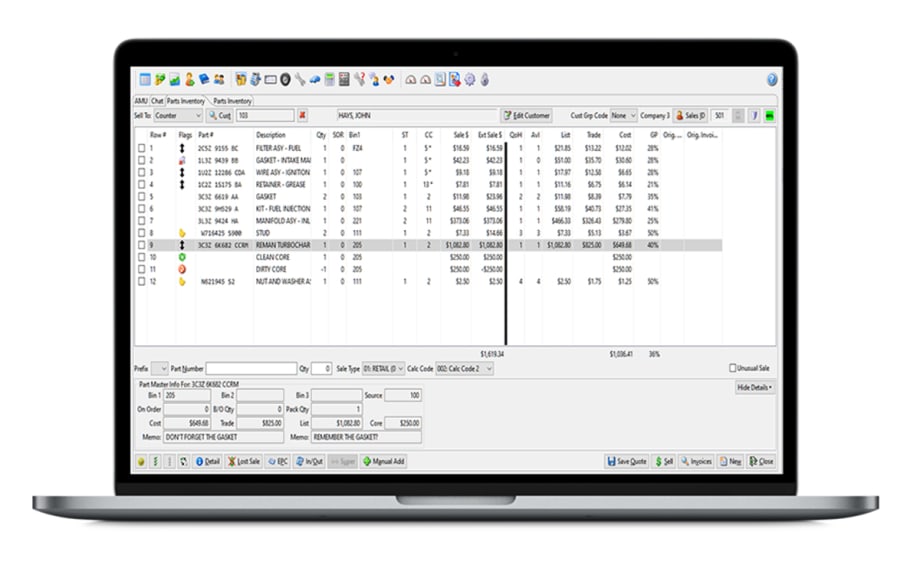Click the Sales ID button

coord(691,116)
